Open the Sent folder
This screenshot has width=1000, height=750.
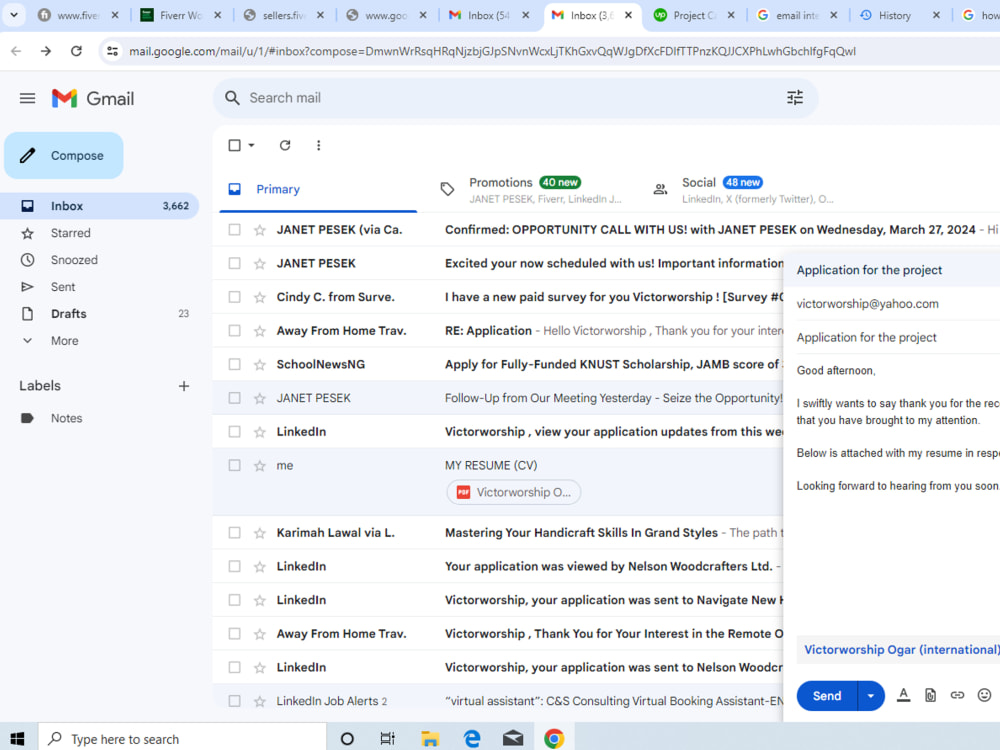tap(100, 287)
